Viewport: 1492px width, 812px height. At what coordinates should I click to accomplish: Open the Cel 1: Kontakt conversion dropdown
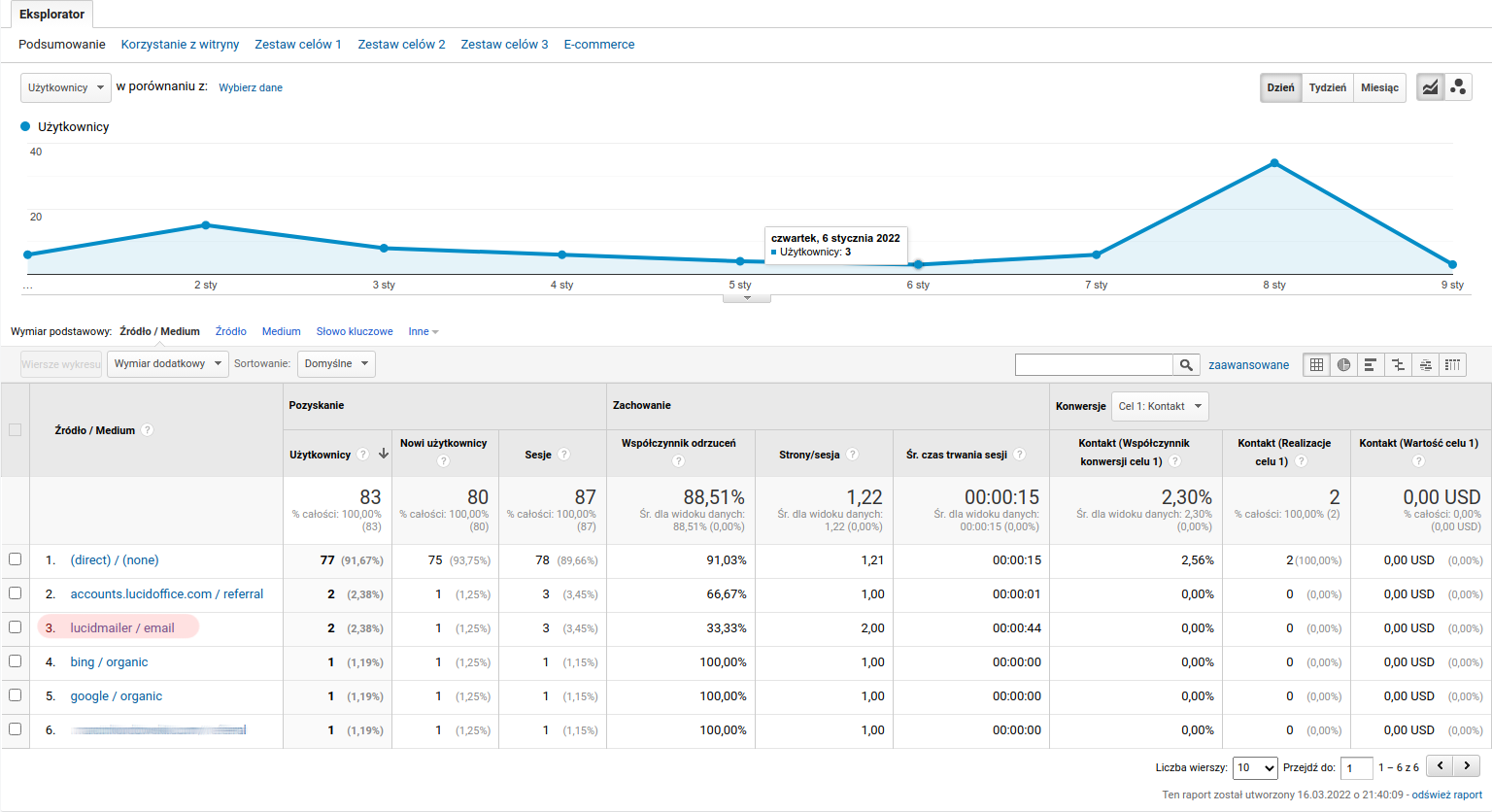pos(1160,406)
